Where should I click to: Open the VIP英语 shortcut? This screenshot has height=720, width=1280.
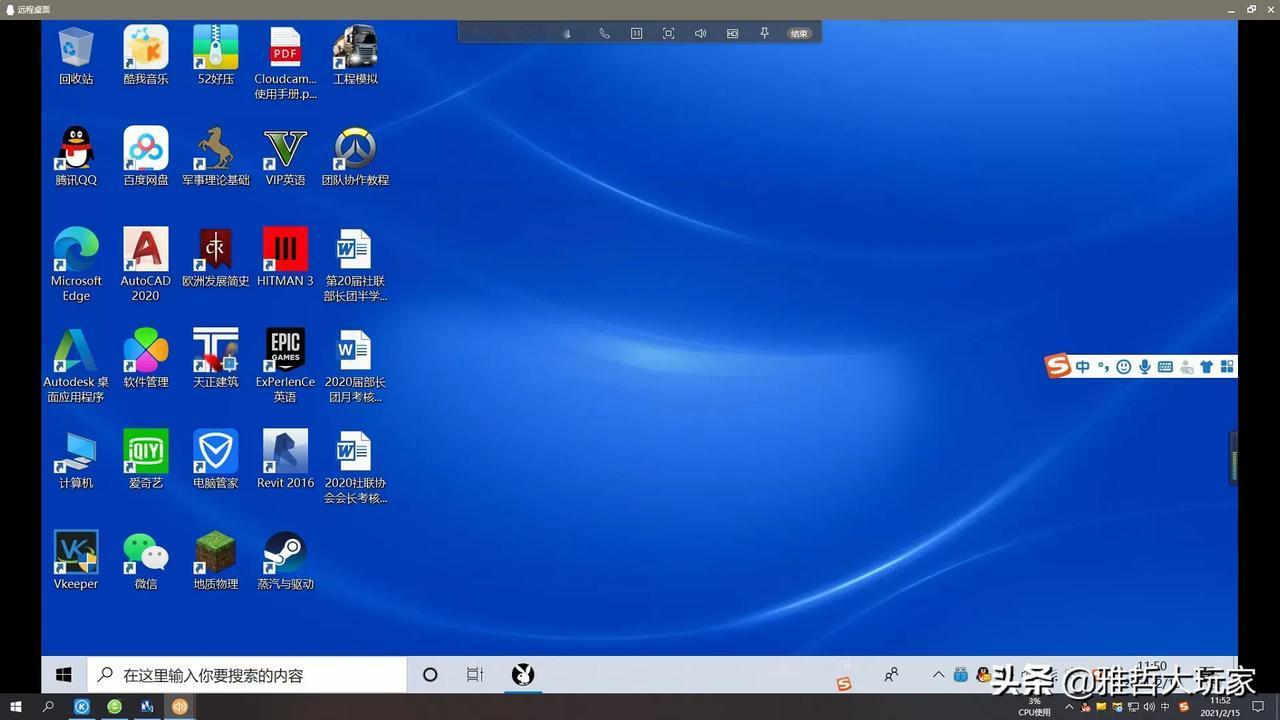(x=285, y=157)
